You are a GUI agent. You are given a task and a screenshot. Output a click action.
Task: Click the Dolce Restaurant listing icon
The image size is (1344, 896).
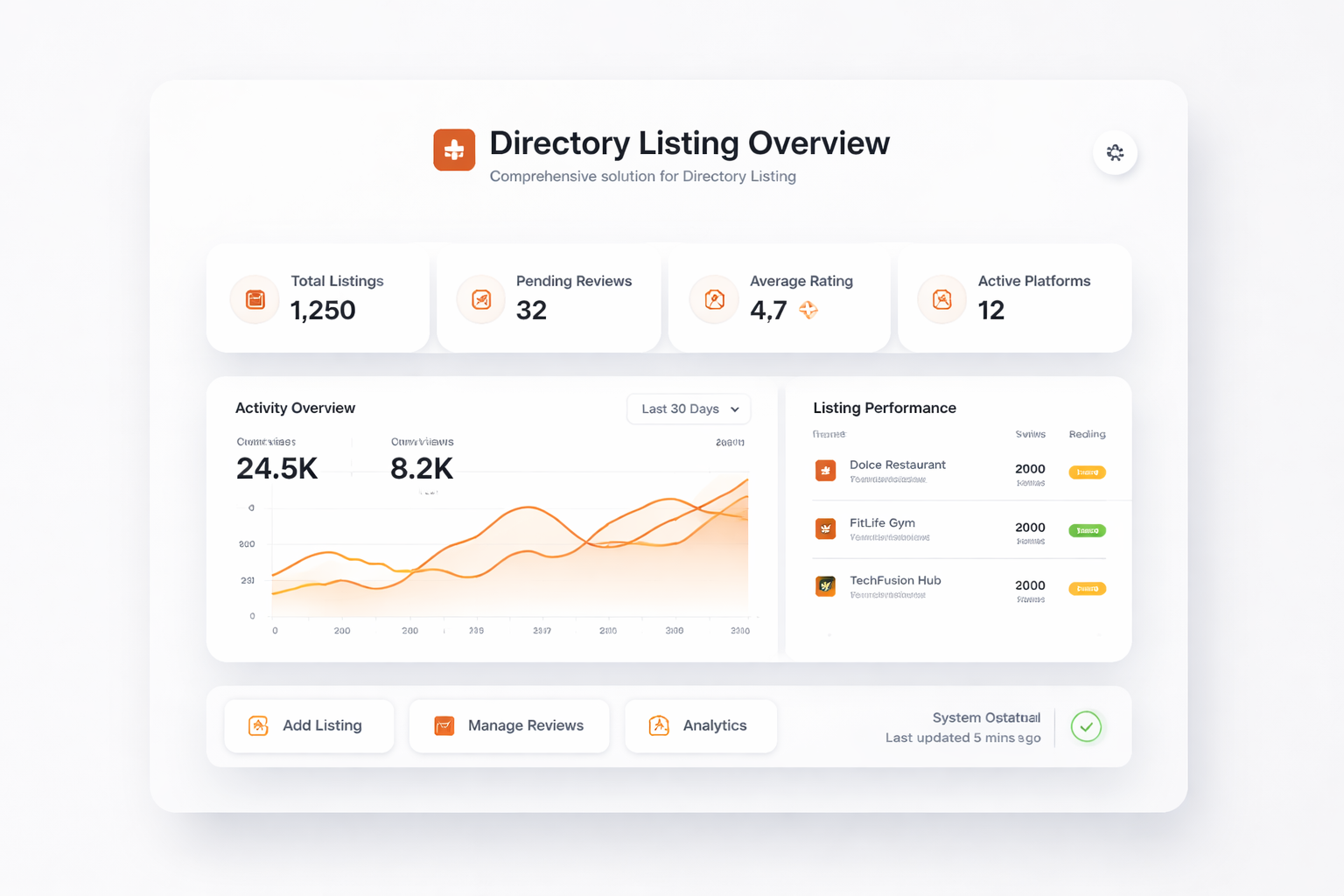click(825, 471)
